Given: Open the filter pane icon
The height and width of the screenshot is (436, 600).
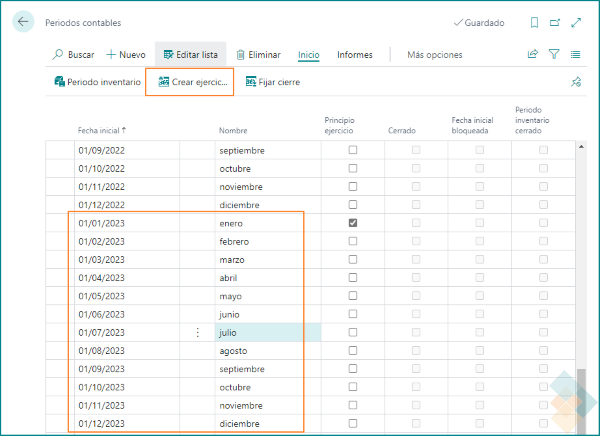Looking at the screenshot, I should click(555, 55).
